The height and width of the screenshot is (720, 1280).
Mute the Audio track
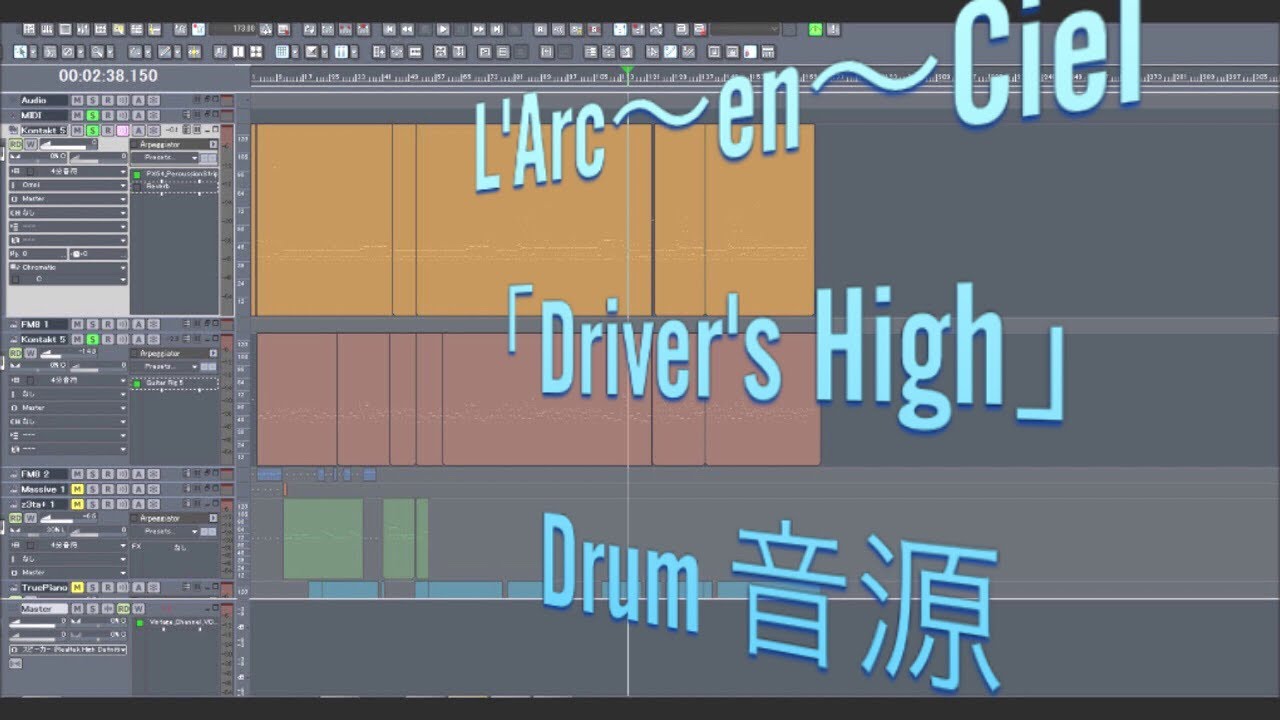77,100
